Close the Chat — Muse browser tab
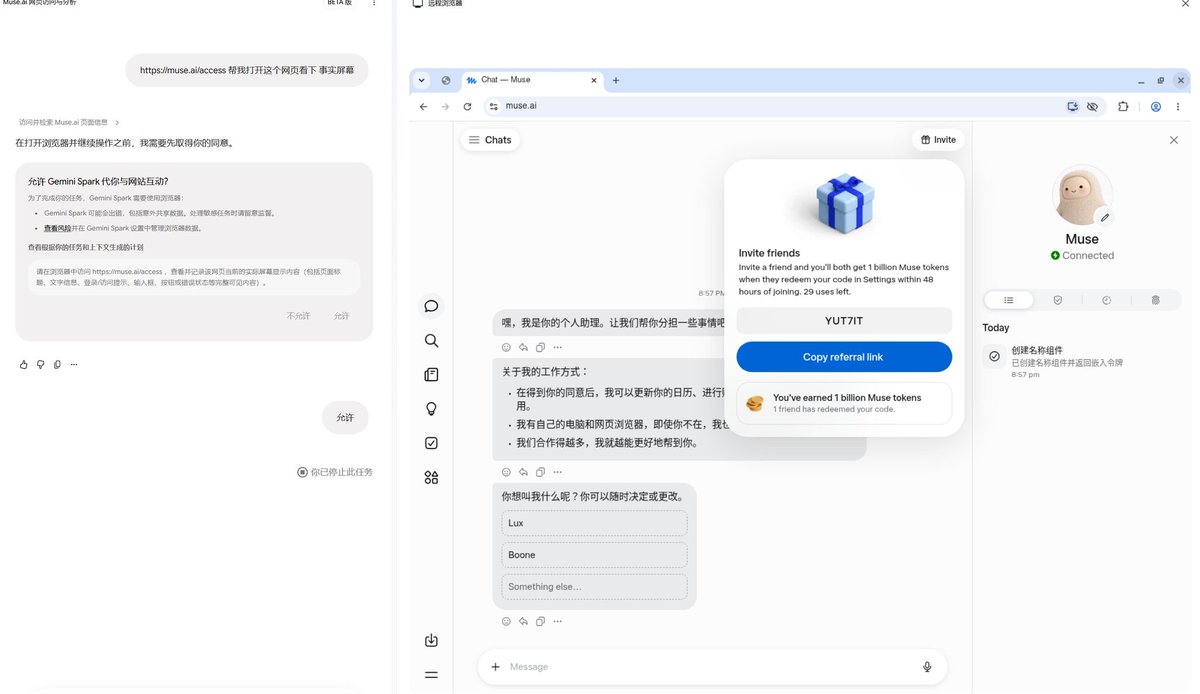 (x=593, y=80)
